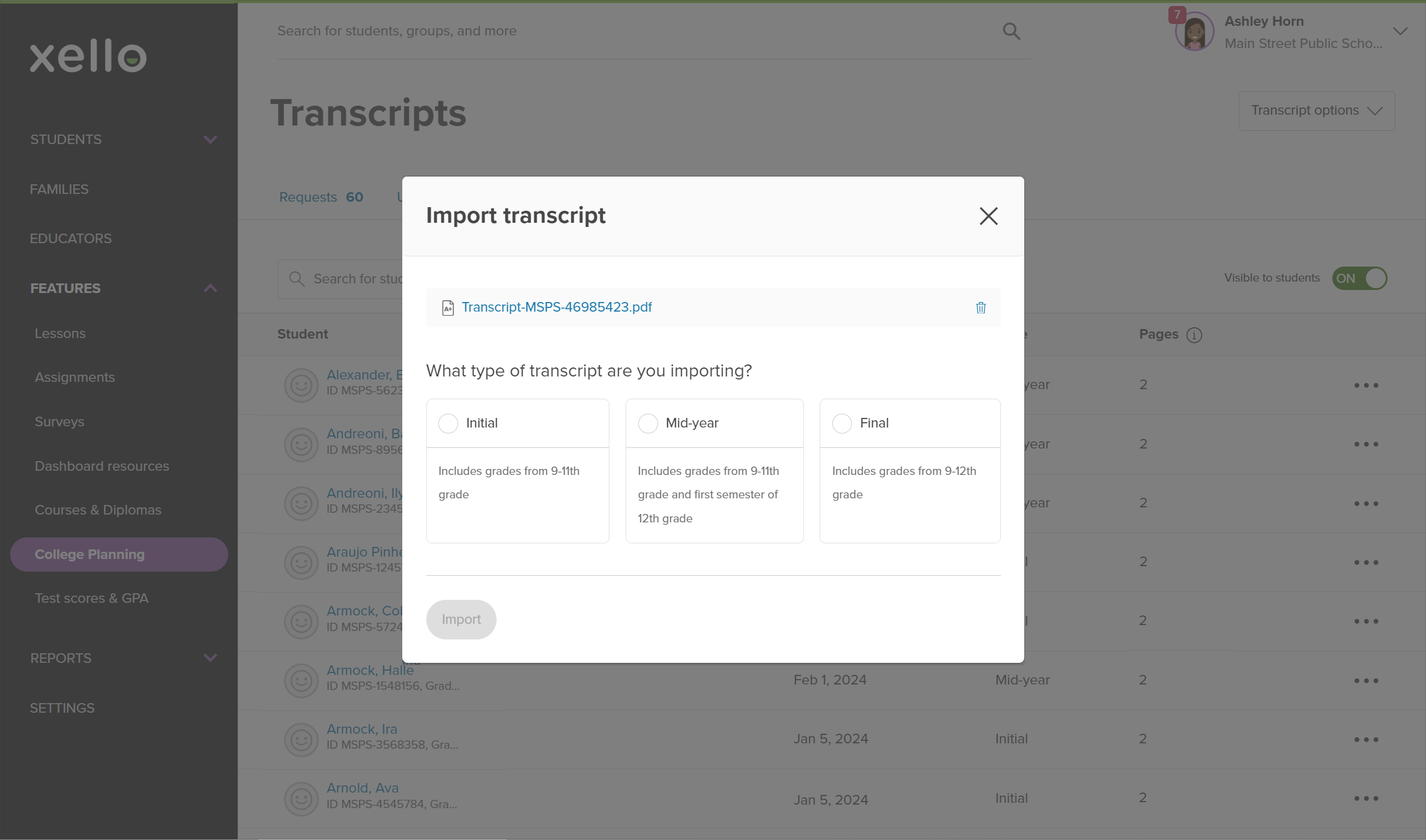This screenshot has height=840, width=1426.
Task: Open student link Arnold, Ava
Action: click(363, 788)
